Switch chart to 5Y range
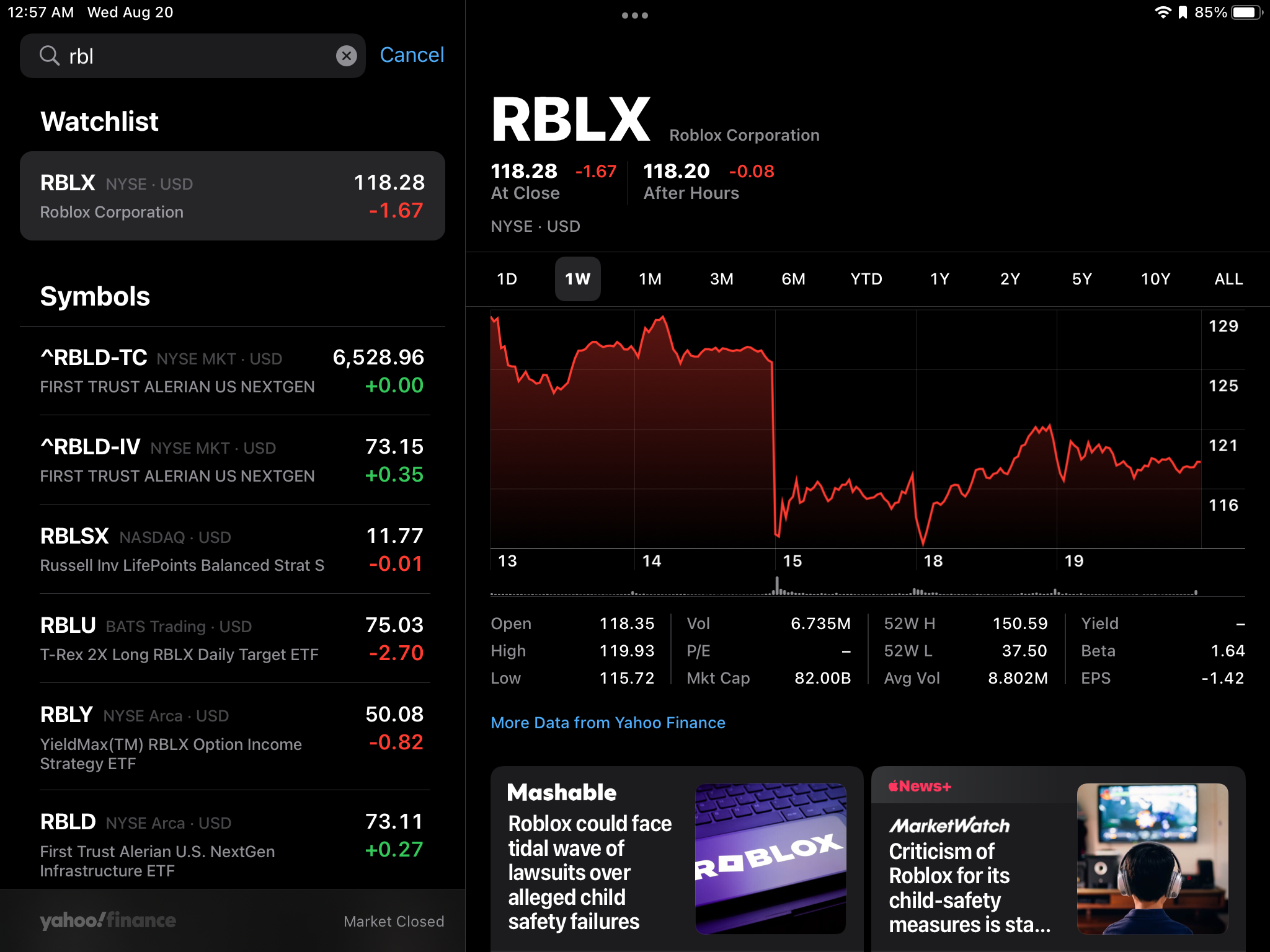The image size is (1270, 952). [1081, 279]
